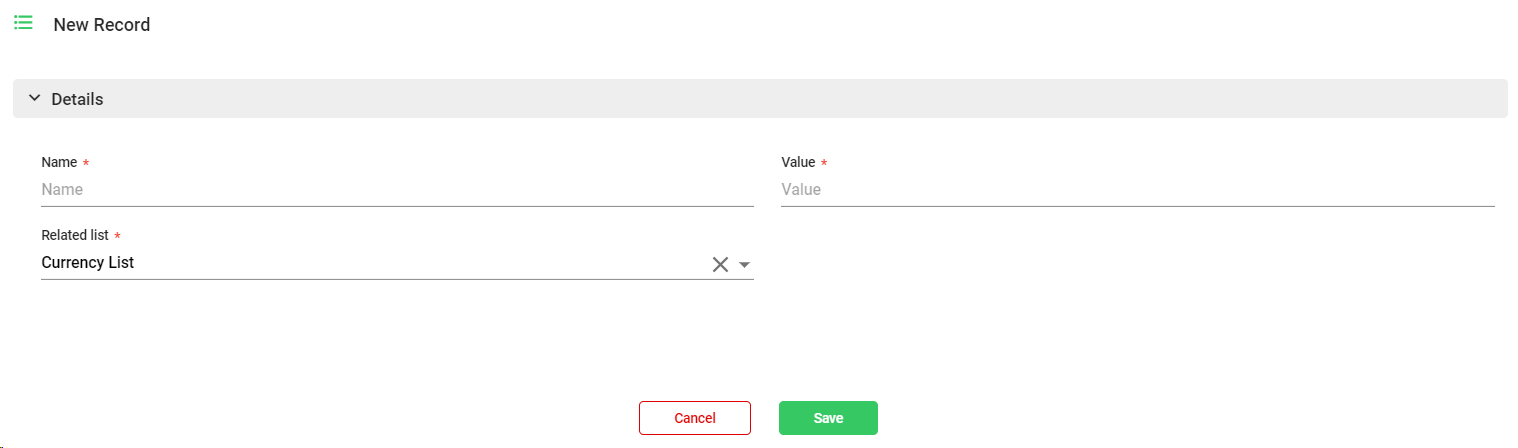Click the Name field label
The height and width of the screenshot is (448, 1518).
pos(59,162)
